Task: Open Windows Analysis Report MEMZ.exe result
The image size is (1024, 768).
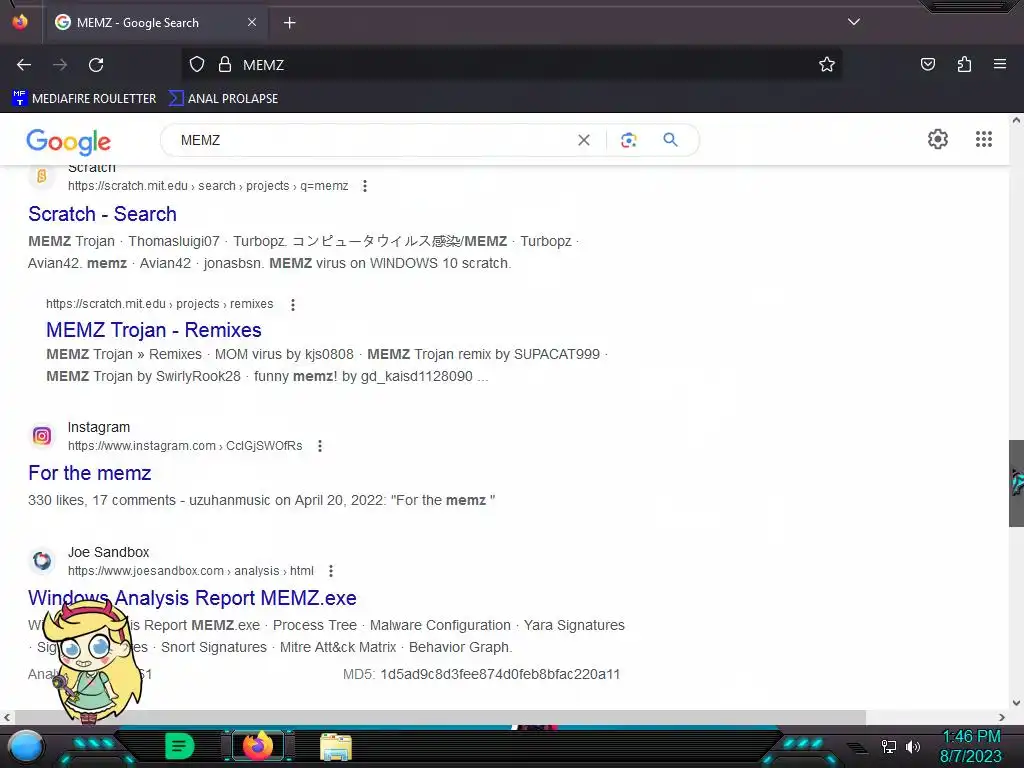Action: click(192, 598)
